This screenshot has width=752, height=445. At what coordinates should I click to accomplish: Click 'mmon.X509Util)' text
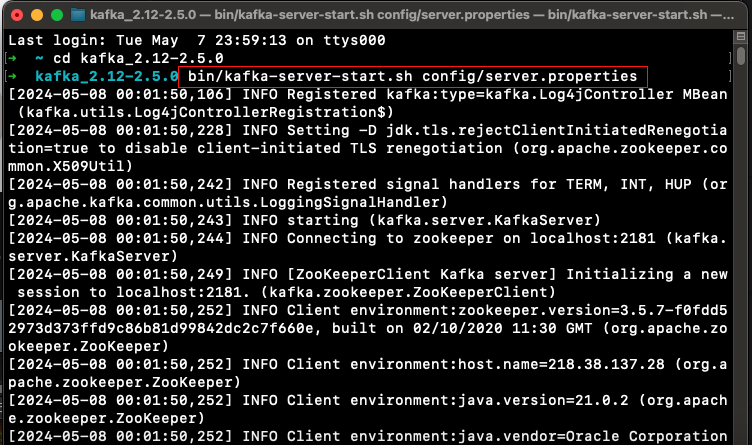pos(70,166)
